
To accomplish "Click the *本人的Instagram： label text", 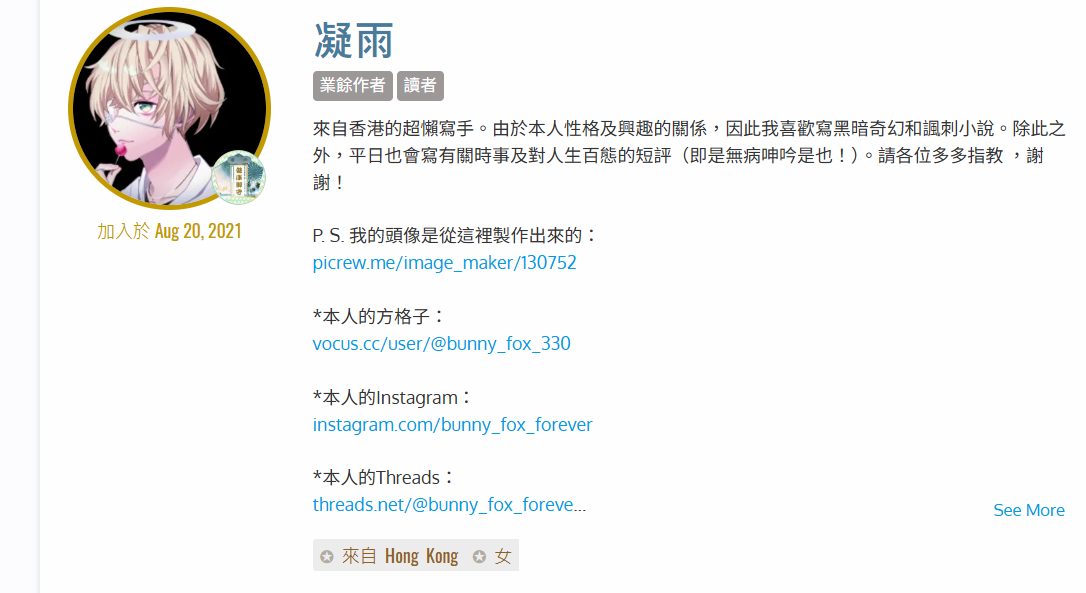I will click(392, 398).
